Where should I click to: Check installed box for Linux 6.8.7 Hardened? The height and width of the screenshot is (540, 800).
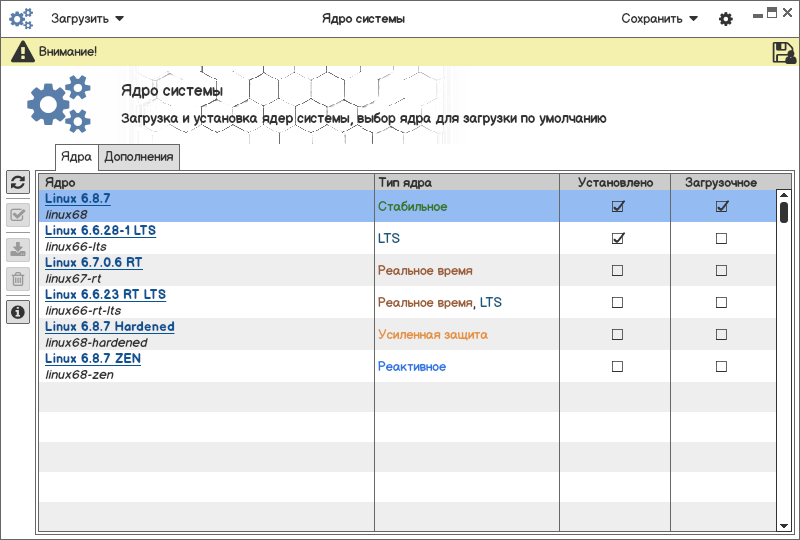pos(617,335)
